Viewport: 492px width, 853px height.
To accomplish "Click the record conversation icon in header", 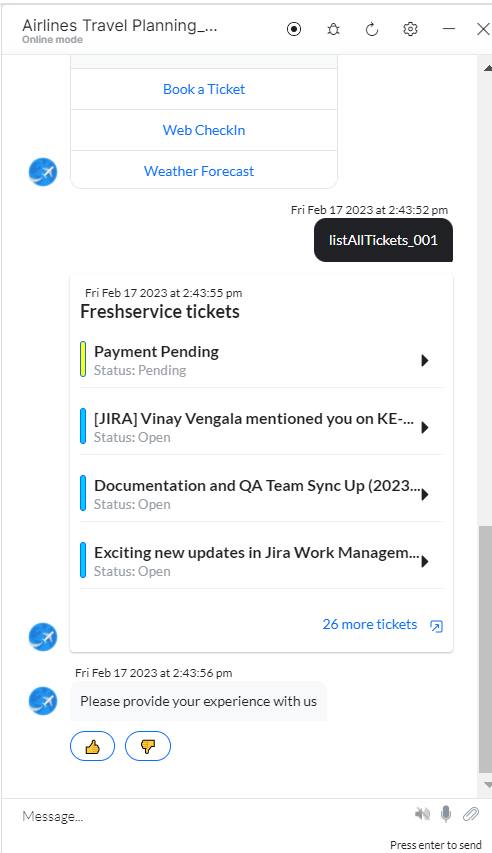I will click(294, 29).
